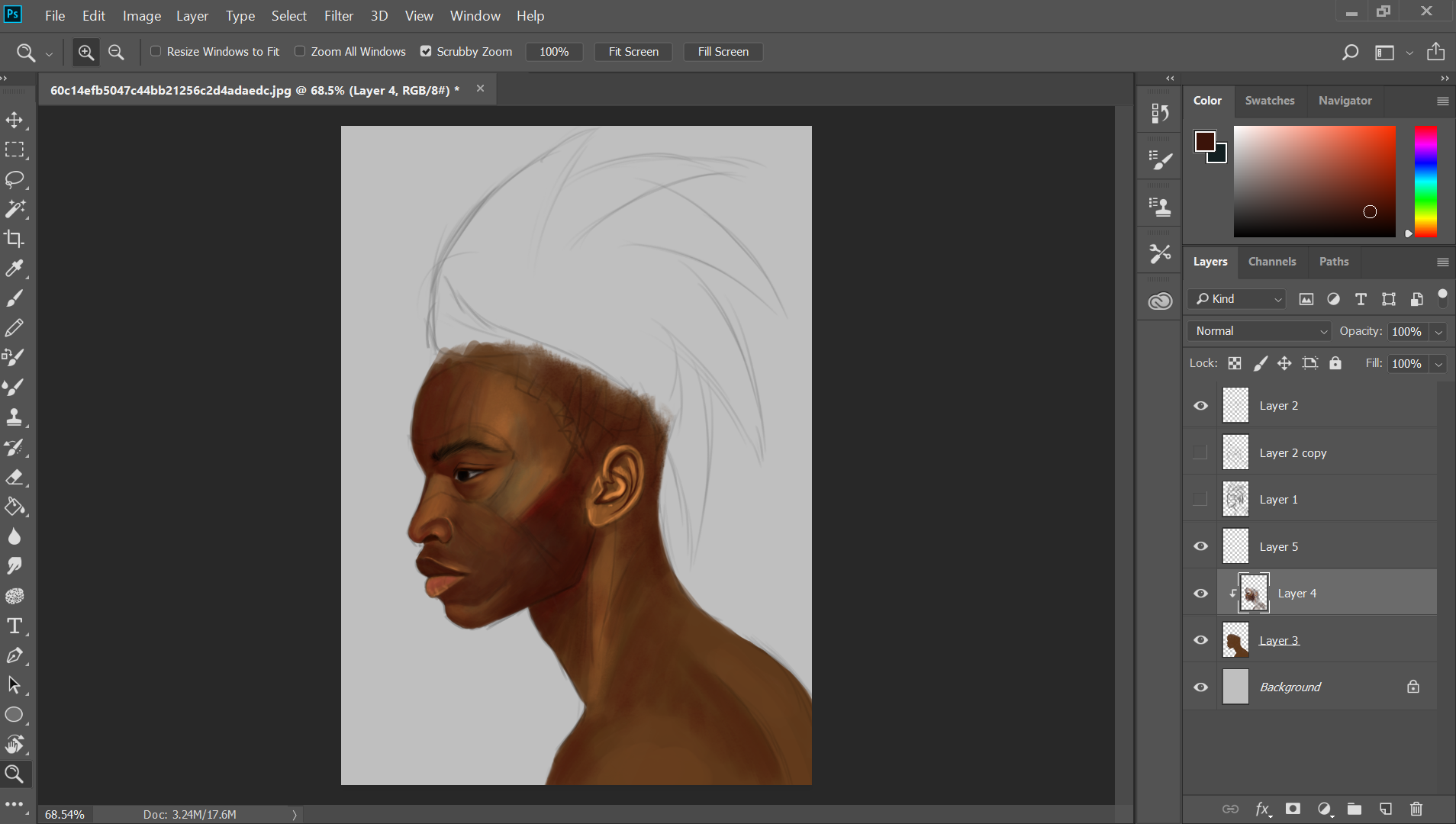Screen dimensions: 1456x824
Task: Open the Opacity slider dropdown arrow
Action: point(1438,332)
